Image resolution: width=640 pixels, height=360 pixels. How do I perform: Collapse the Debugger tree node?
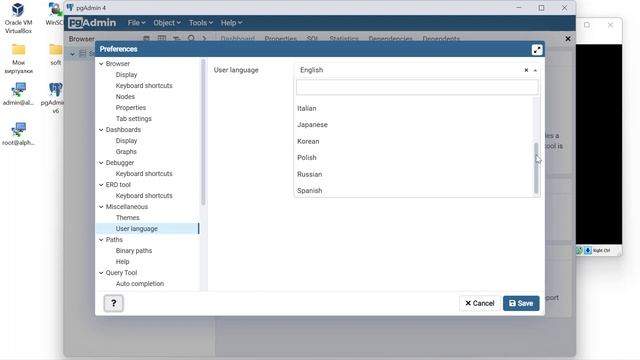pyautogui.click(x=101, y=163)
